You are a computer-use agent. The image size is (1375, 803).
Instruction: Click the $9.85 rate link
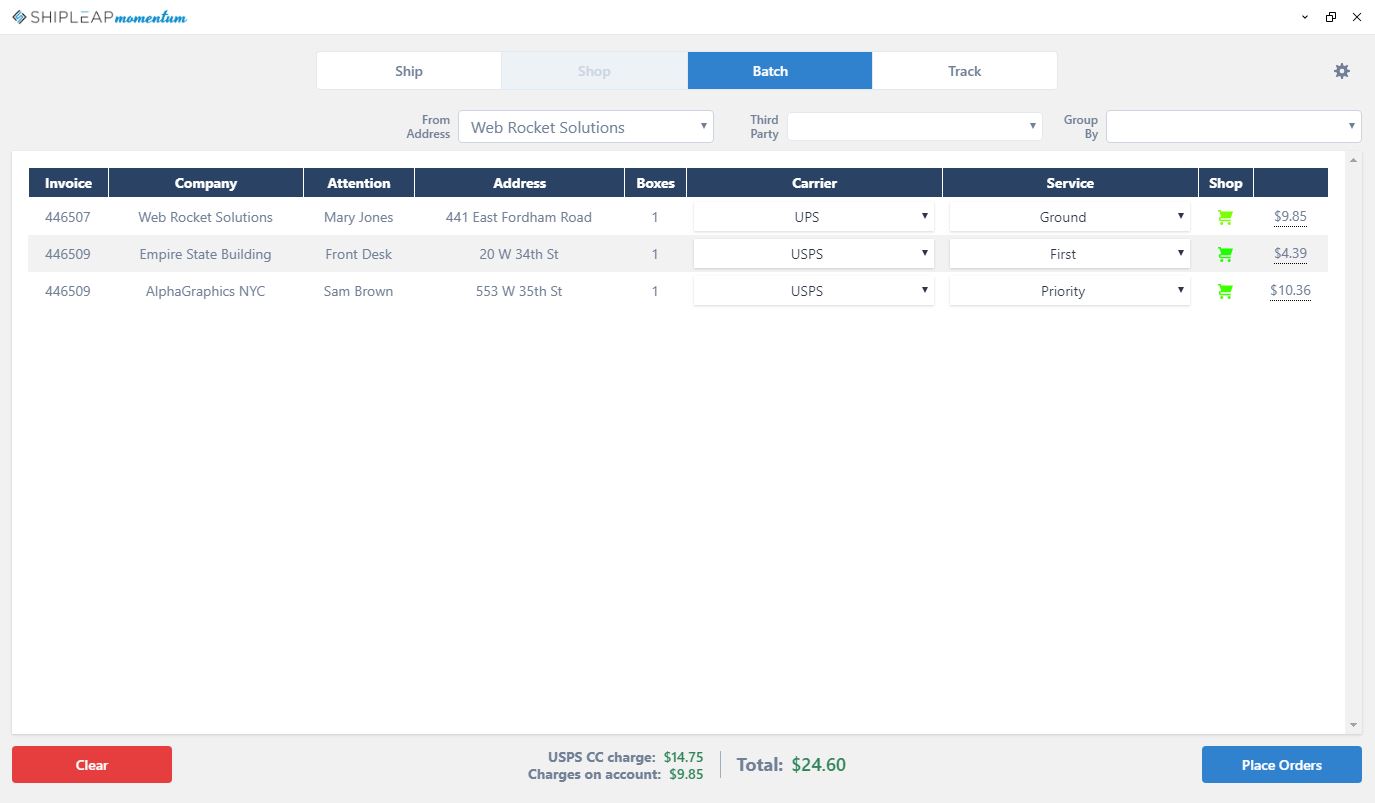[x=1290, y=216]
